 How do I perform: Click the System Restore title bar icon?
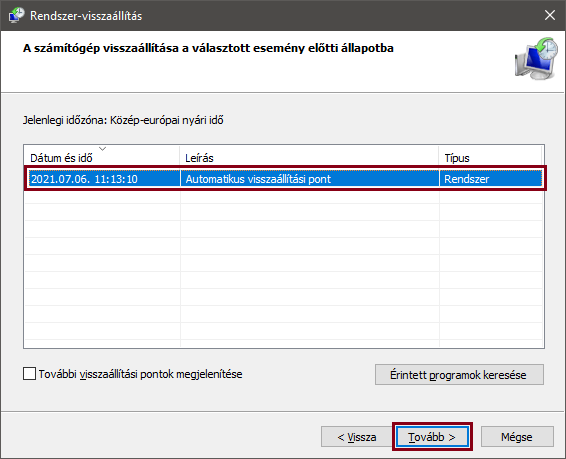pyautogui.click(x=16, y=16)
